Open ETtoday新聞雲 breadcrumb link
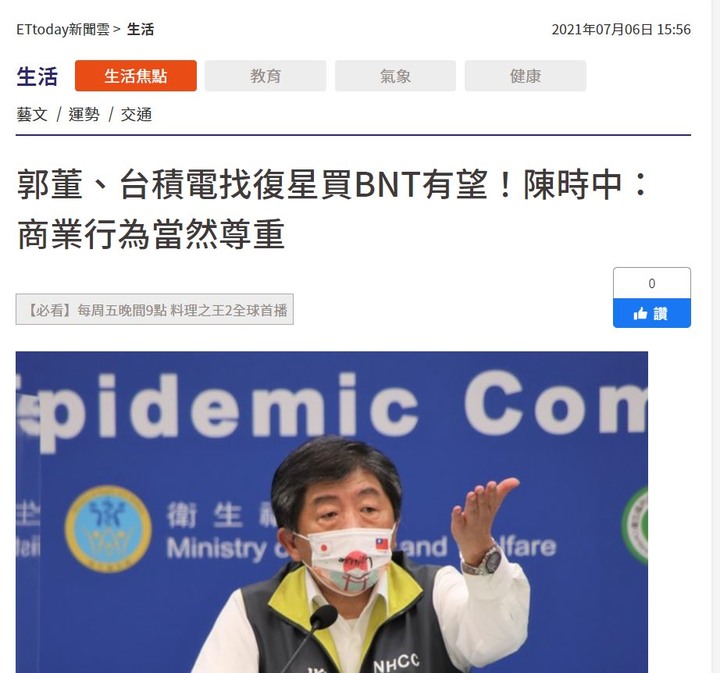Viewport: 720px width, 673px height. click(x=63, y=29)
